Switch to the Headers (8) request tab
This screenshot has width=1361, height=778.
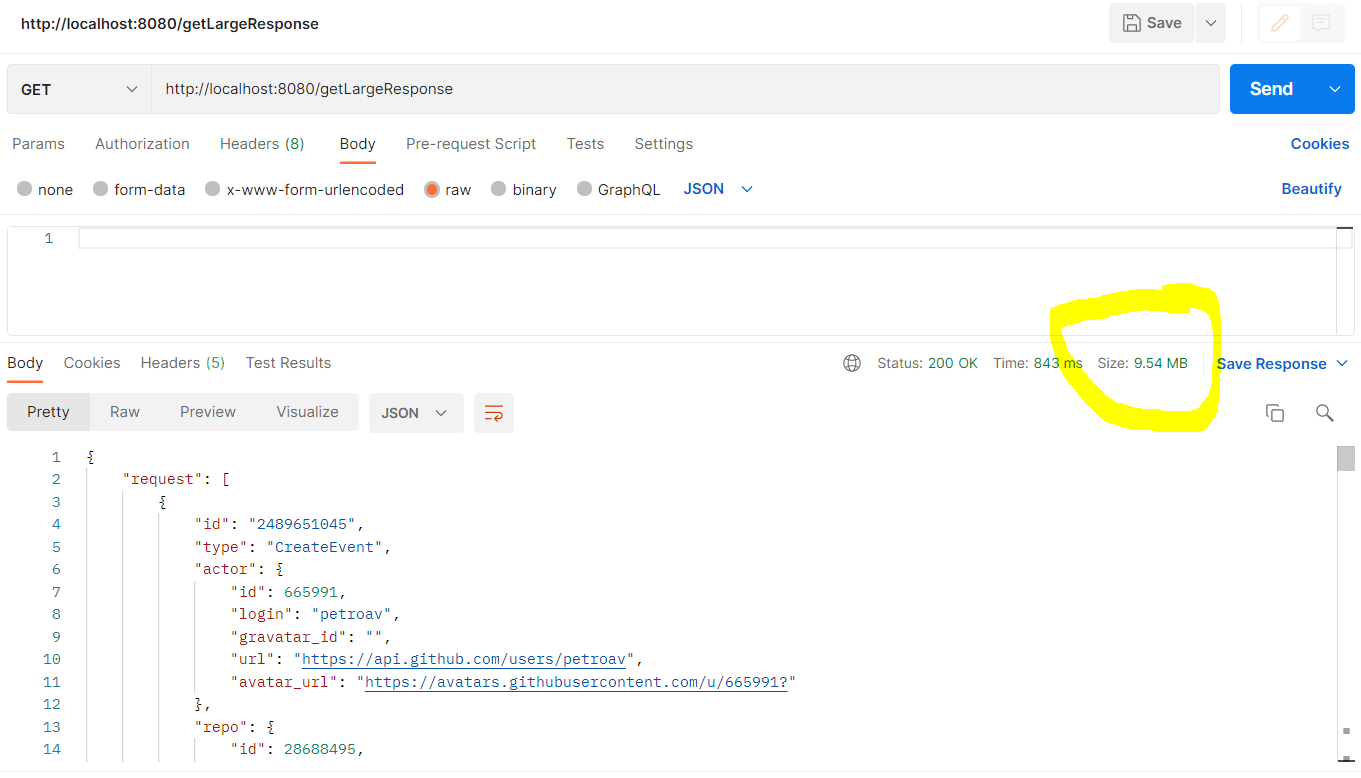[x=261, y=143]
